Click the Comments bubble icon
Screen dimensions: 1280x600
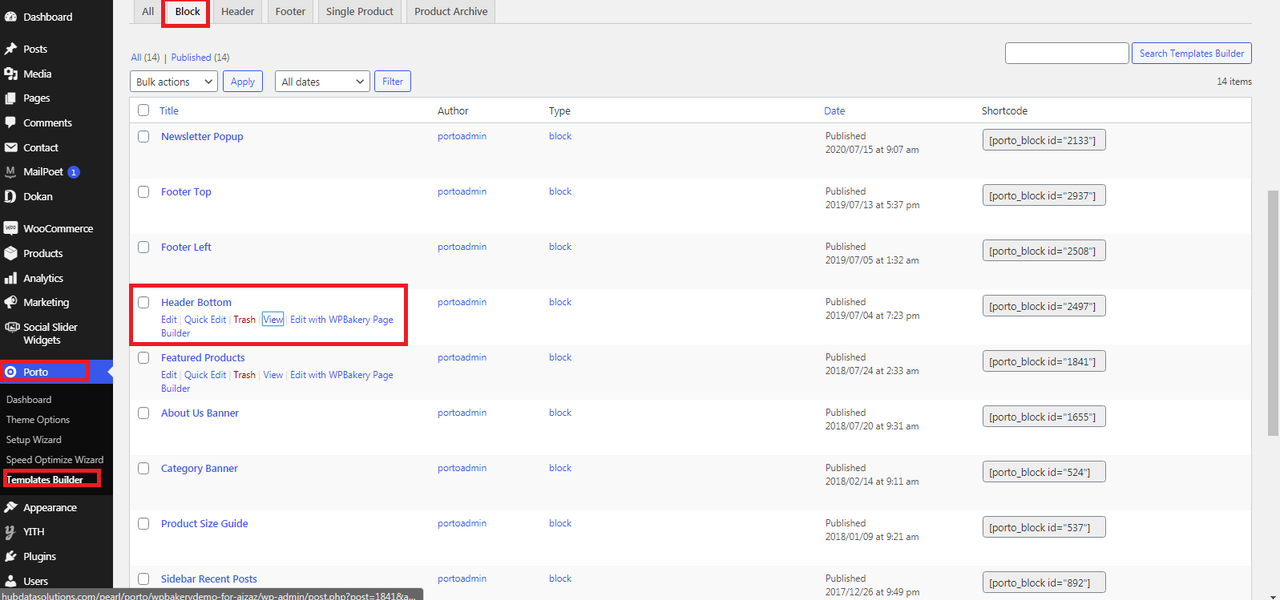(x=11, y=123)
